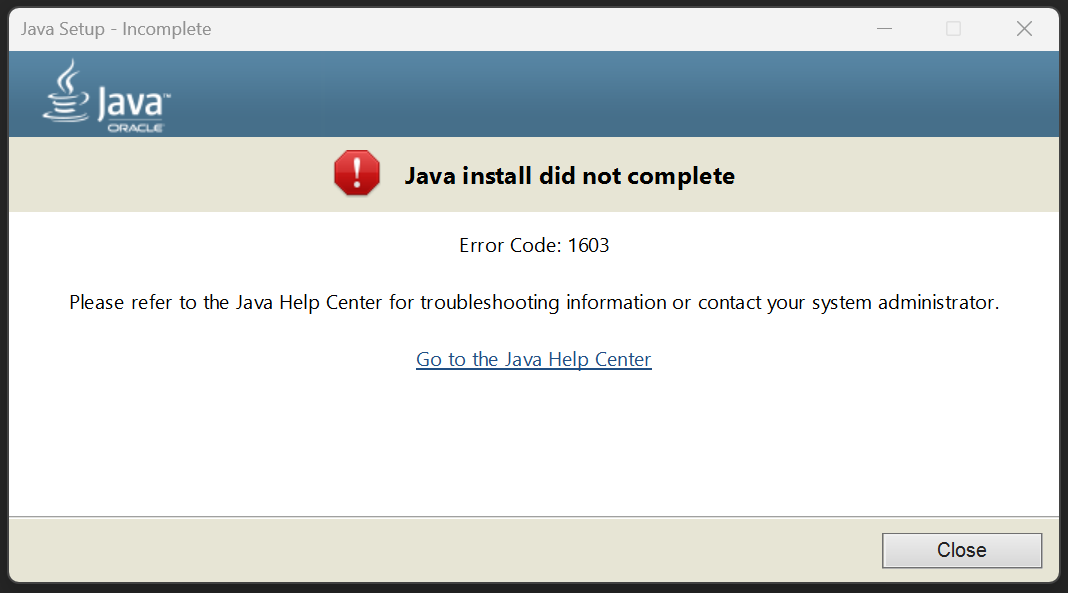The image size is (1068, 593).
Task: Click the Java install did not complete heading
Action: pos(569,175)
